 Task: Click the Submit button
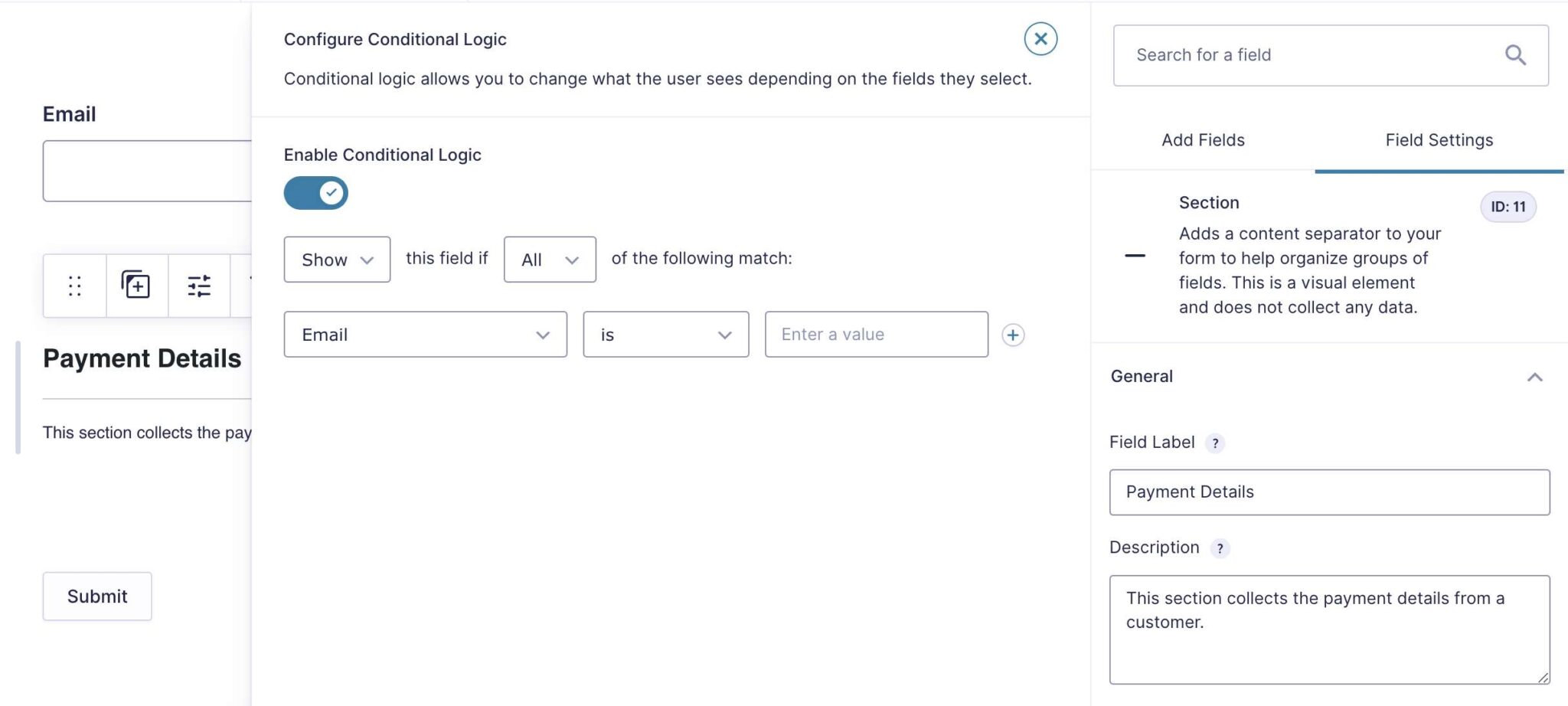click(97, 596)
